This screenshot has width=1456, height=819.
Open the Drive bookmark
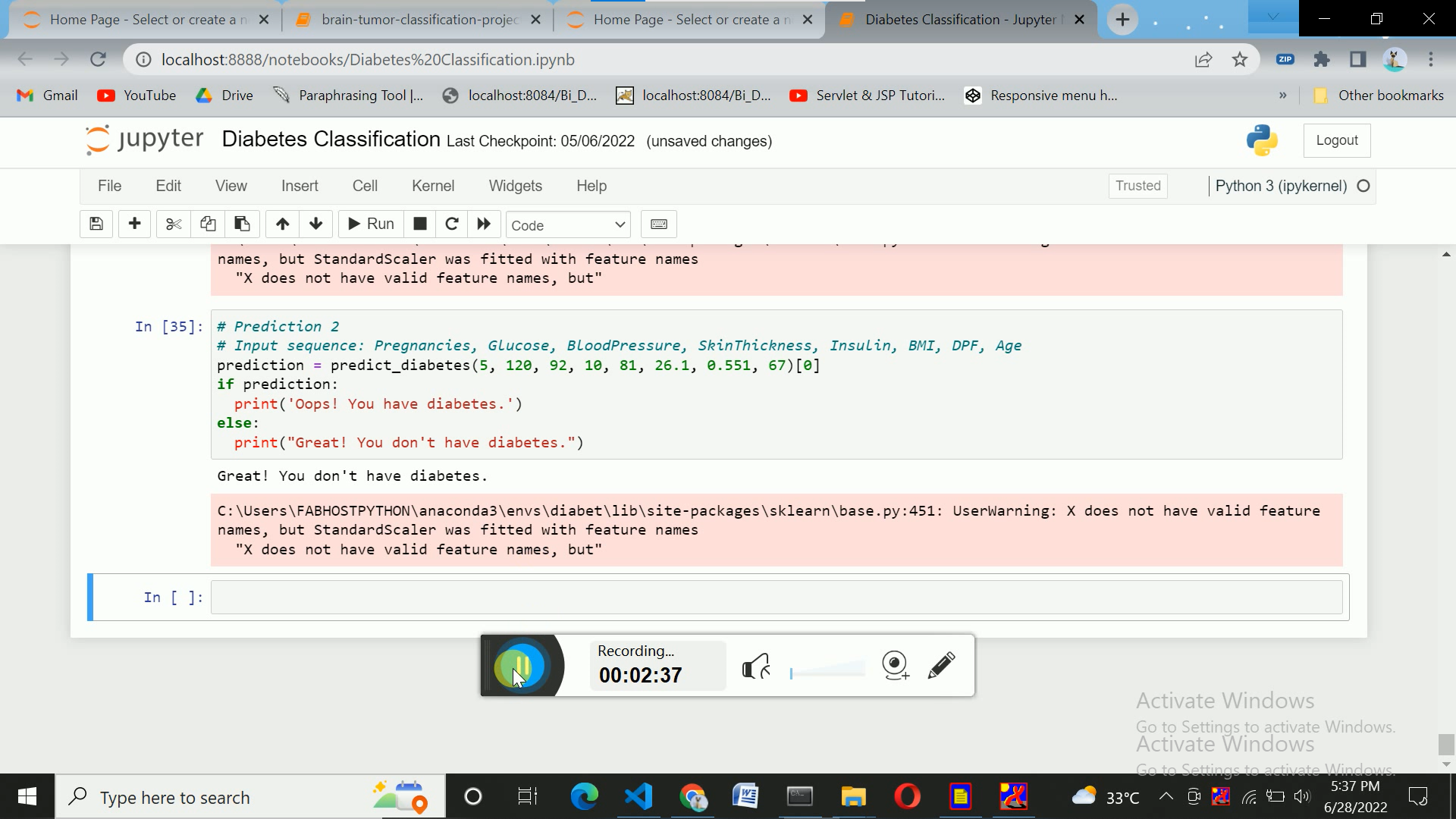click(224, 96)
